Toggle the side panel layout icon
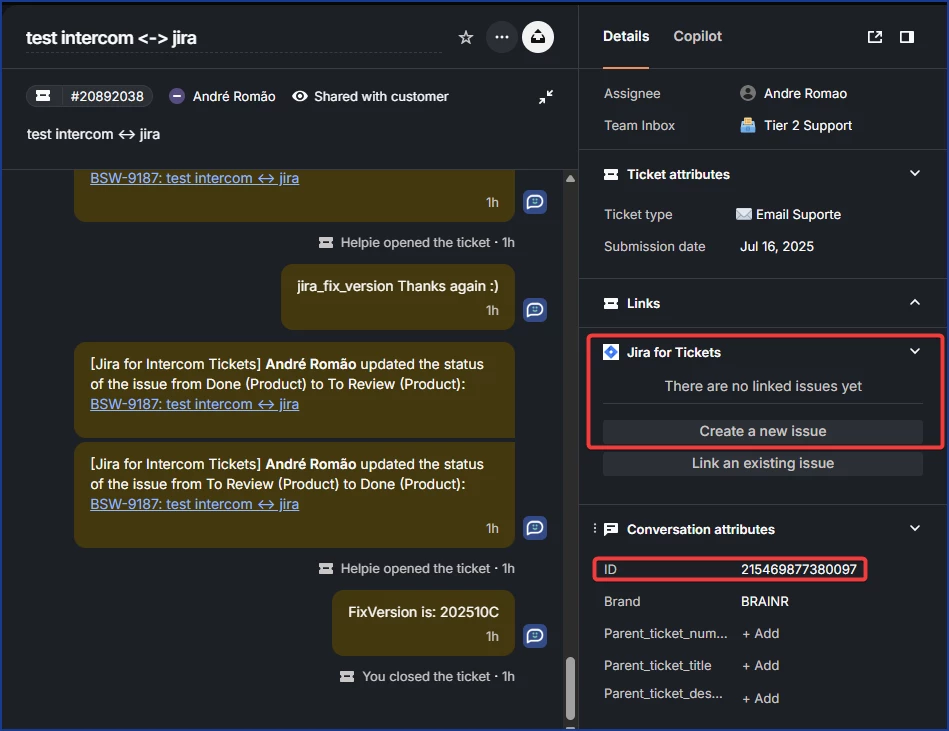Image resolution: width=949 pixels, height=731 pixels. (907, 37)
